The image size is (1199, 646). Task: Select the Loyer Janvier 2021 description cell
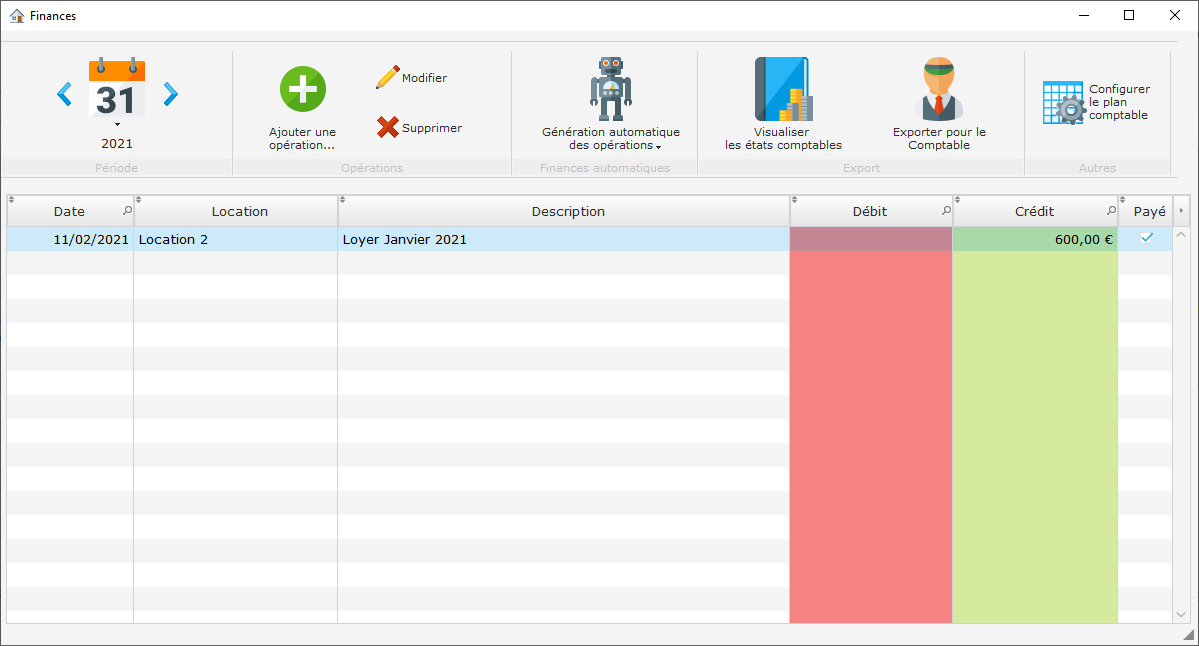coord(564,239)
